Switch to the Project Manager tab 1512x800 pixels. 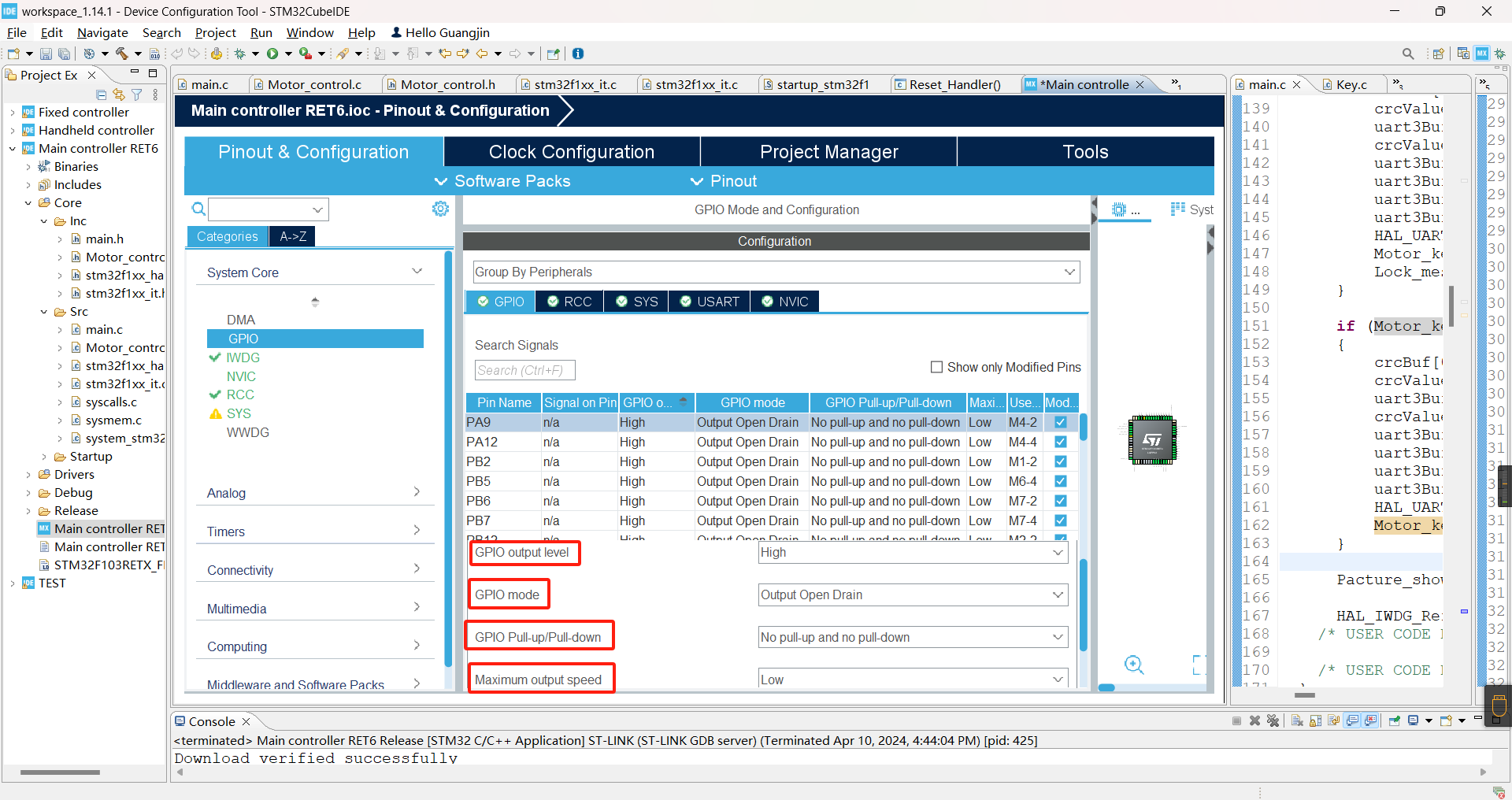coord(828,152)
